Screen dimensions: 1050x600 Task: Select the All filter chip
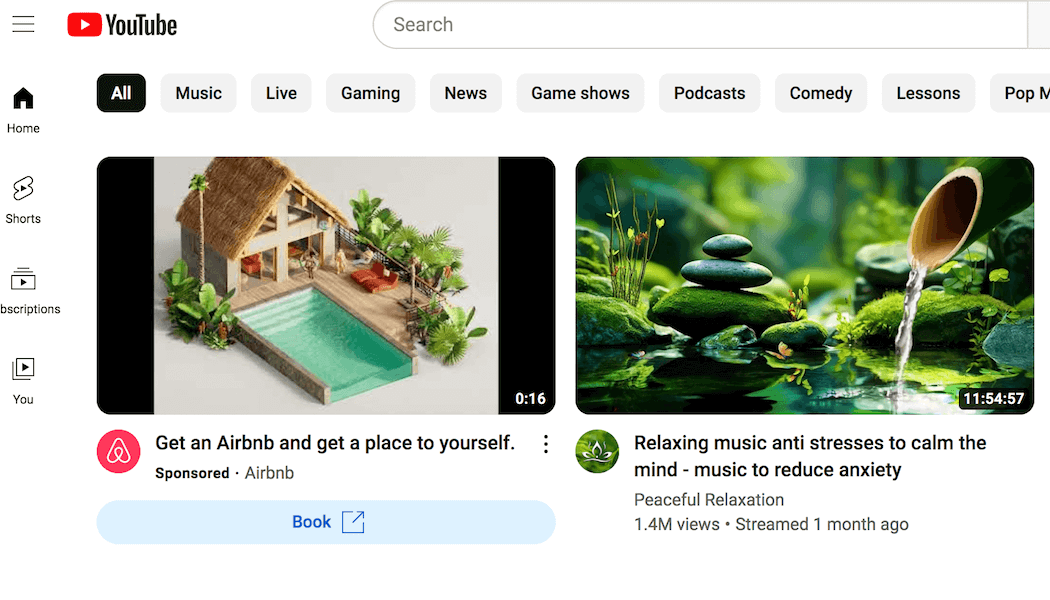[121, 93]
